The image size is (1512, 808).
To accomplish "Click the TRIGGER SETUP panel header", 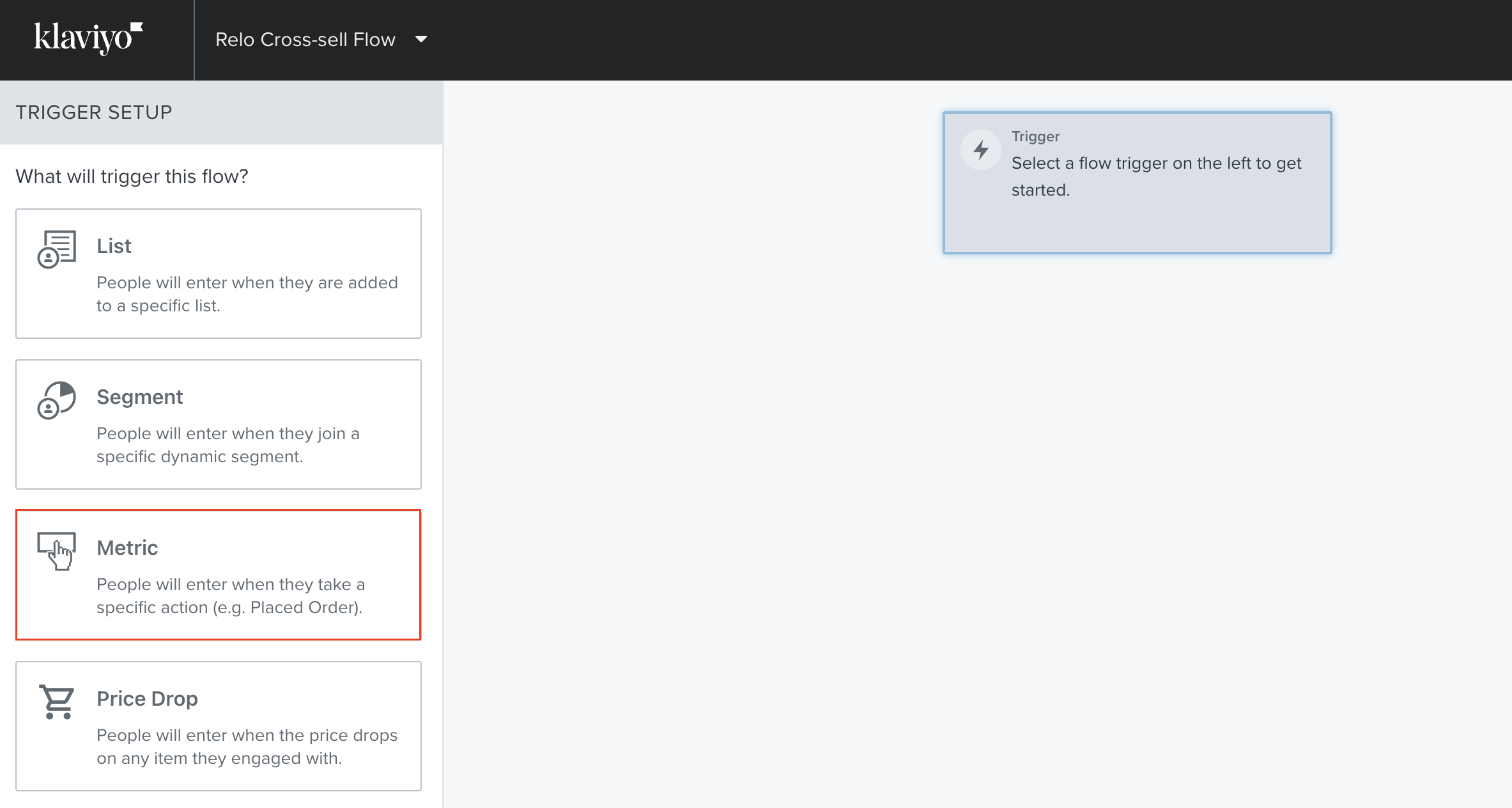I will pos(94,113).
